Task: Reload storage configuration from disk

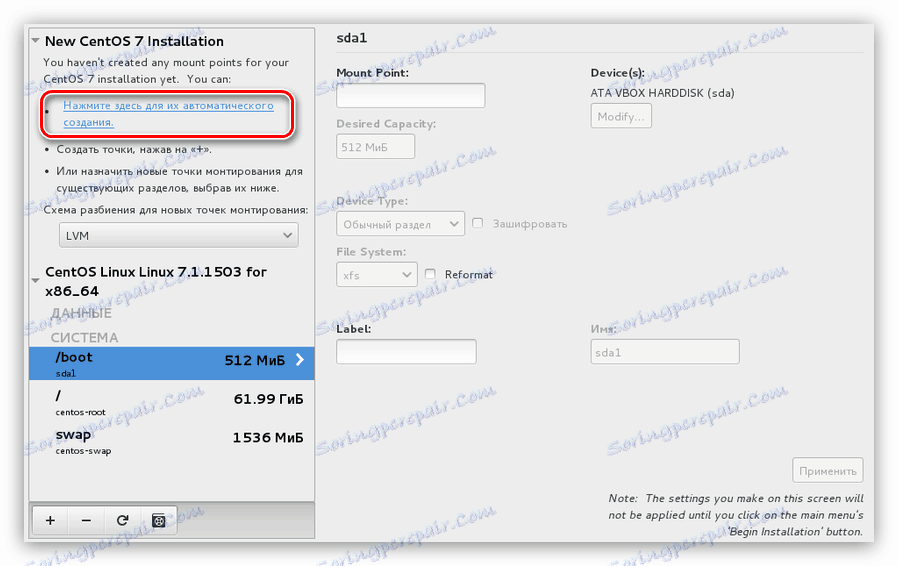Action: [x=122, y=520]
